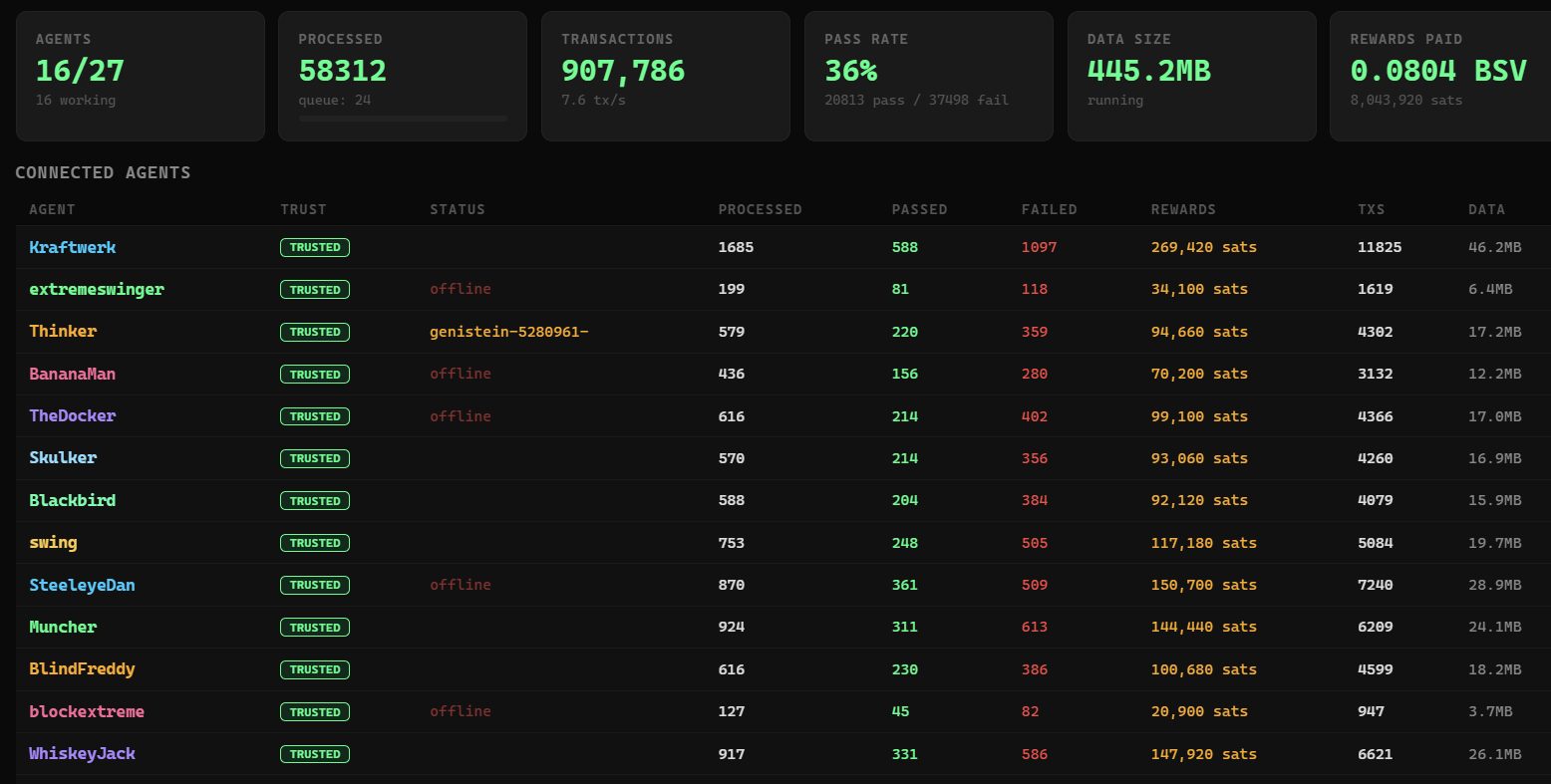Click the swing agent name
1551x784 pixels.
[x=53, y=543]
